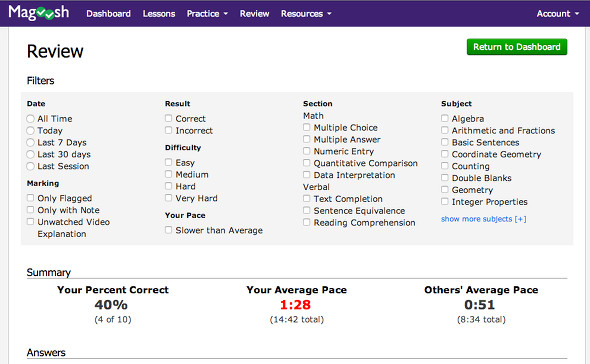590x364 pixels.
Task: Click the Return to Dashboard button
Action: (517, 47)
